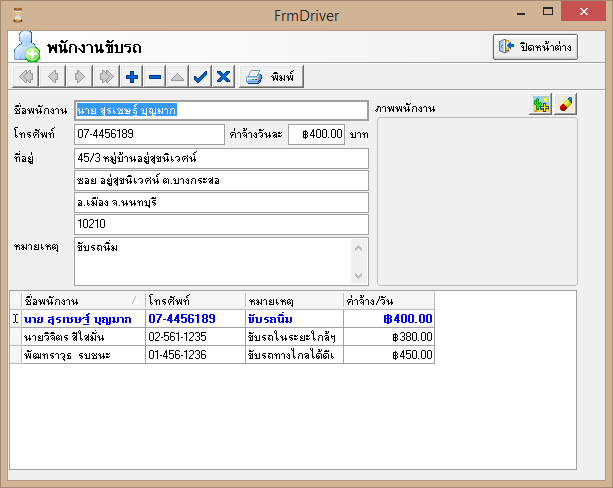Select row นายวิจิตร สีใสมั่น
Image resolution: width=613 pixels, height=488 pixels.
222,337
